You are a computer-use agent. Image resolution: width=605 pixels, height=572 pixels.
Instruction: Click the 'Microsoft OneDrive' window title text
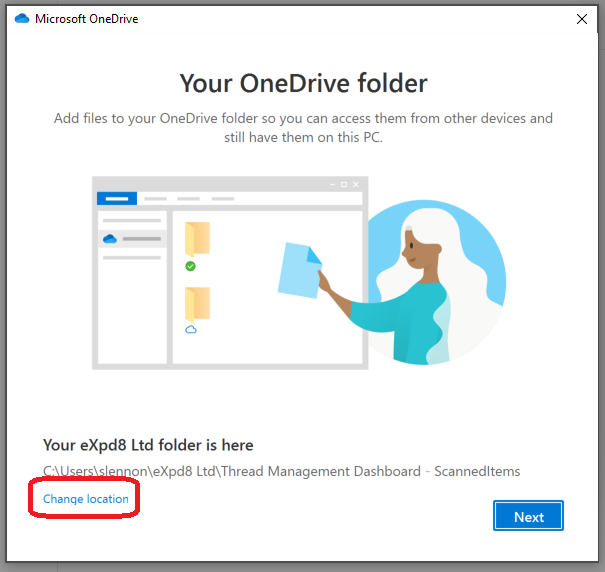tap(86, 19)
